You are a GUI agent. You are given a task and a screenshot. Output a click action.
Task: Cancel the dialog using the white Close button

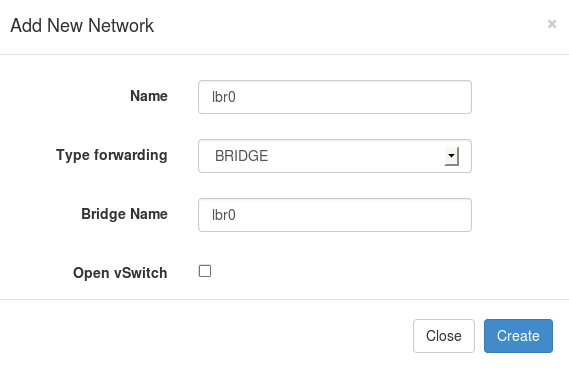[x=443, y=336]
